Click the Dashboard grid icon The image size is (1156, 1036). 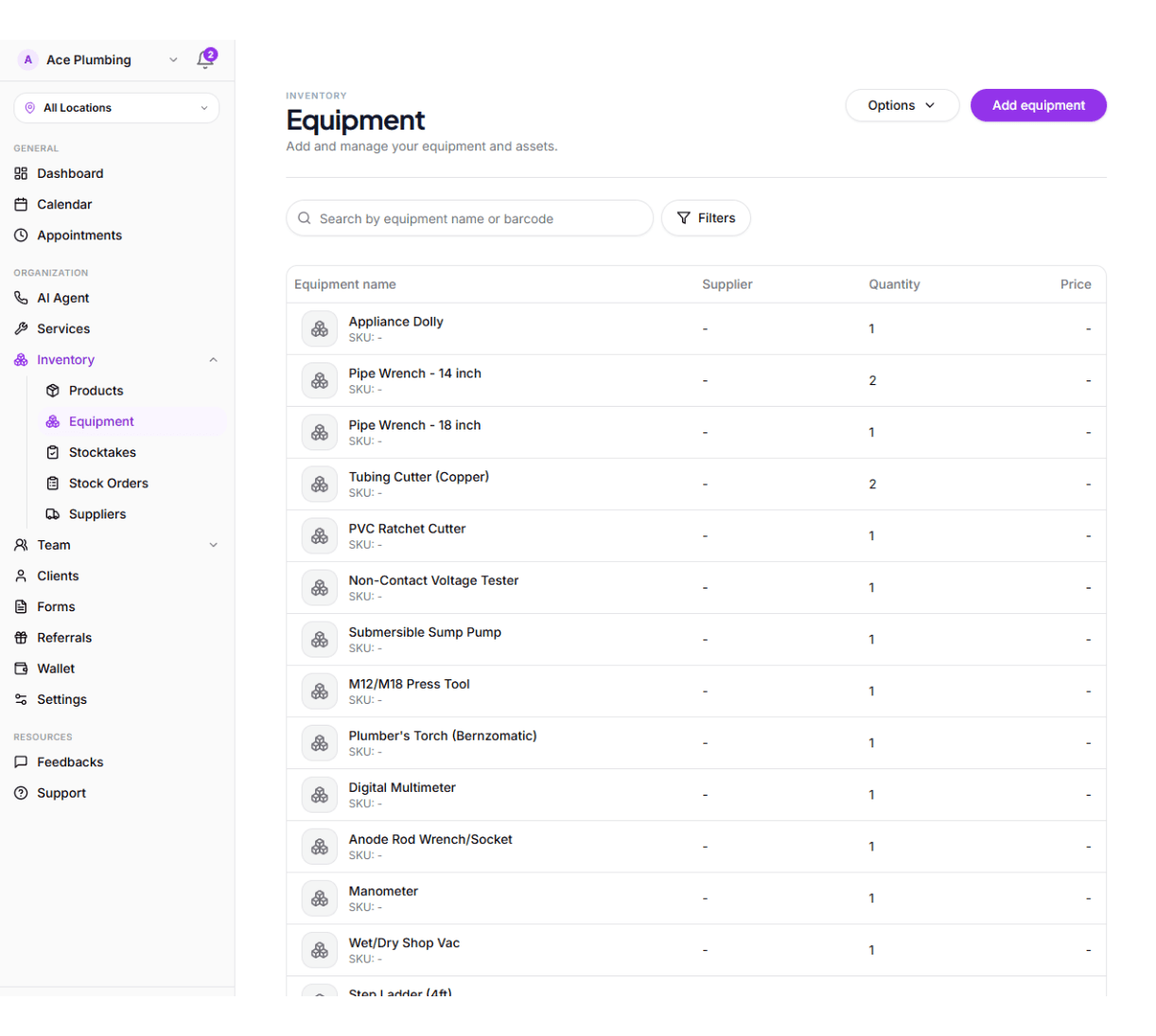(x=21, y=173)
